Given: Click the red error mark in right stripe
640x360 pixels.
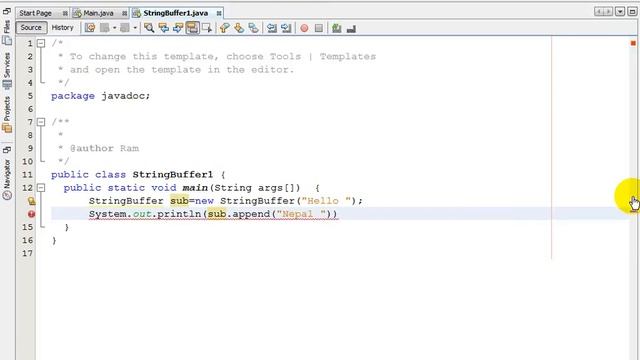Looking at the screenshot, I should click(x=633, y=43).
